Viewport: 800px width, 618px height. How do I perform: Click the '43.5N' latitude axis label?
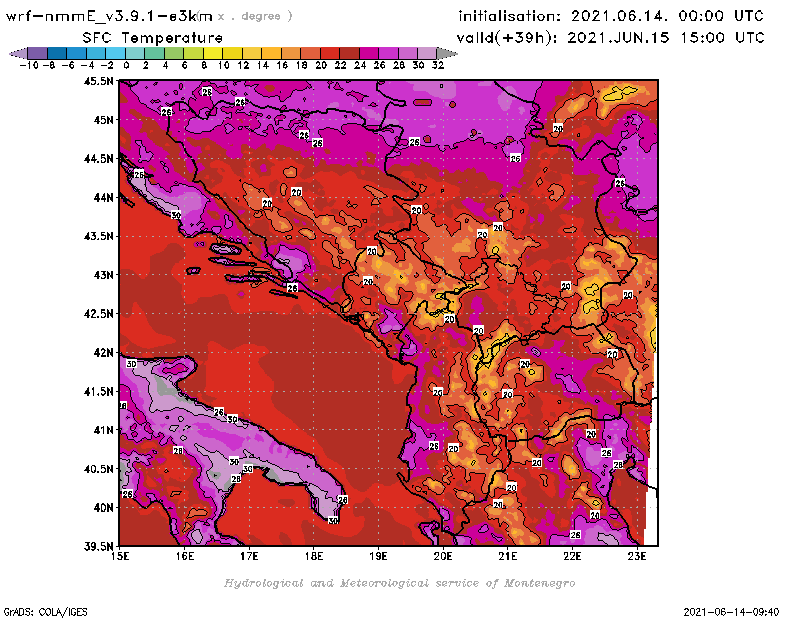98,236
